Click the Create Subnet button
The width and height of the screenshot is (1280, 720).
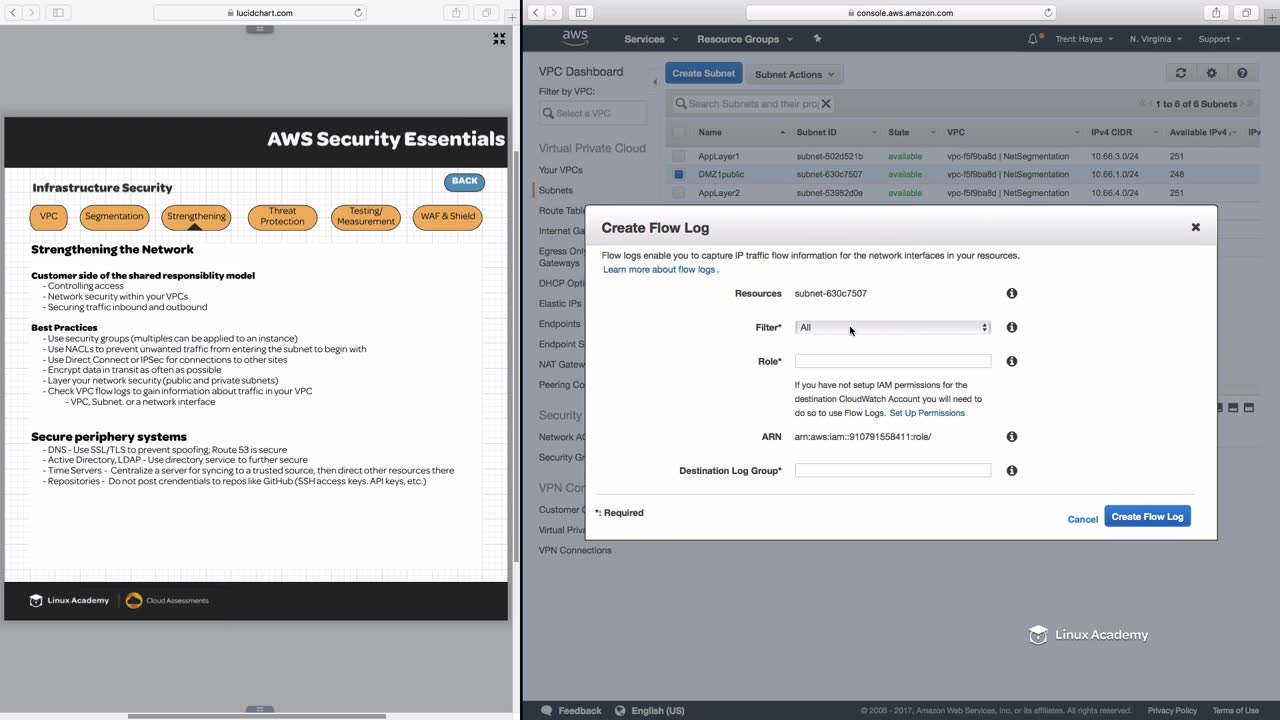703,73
